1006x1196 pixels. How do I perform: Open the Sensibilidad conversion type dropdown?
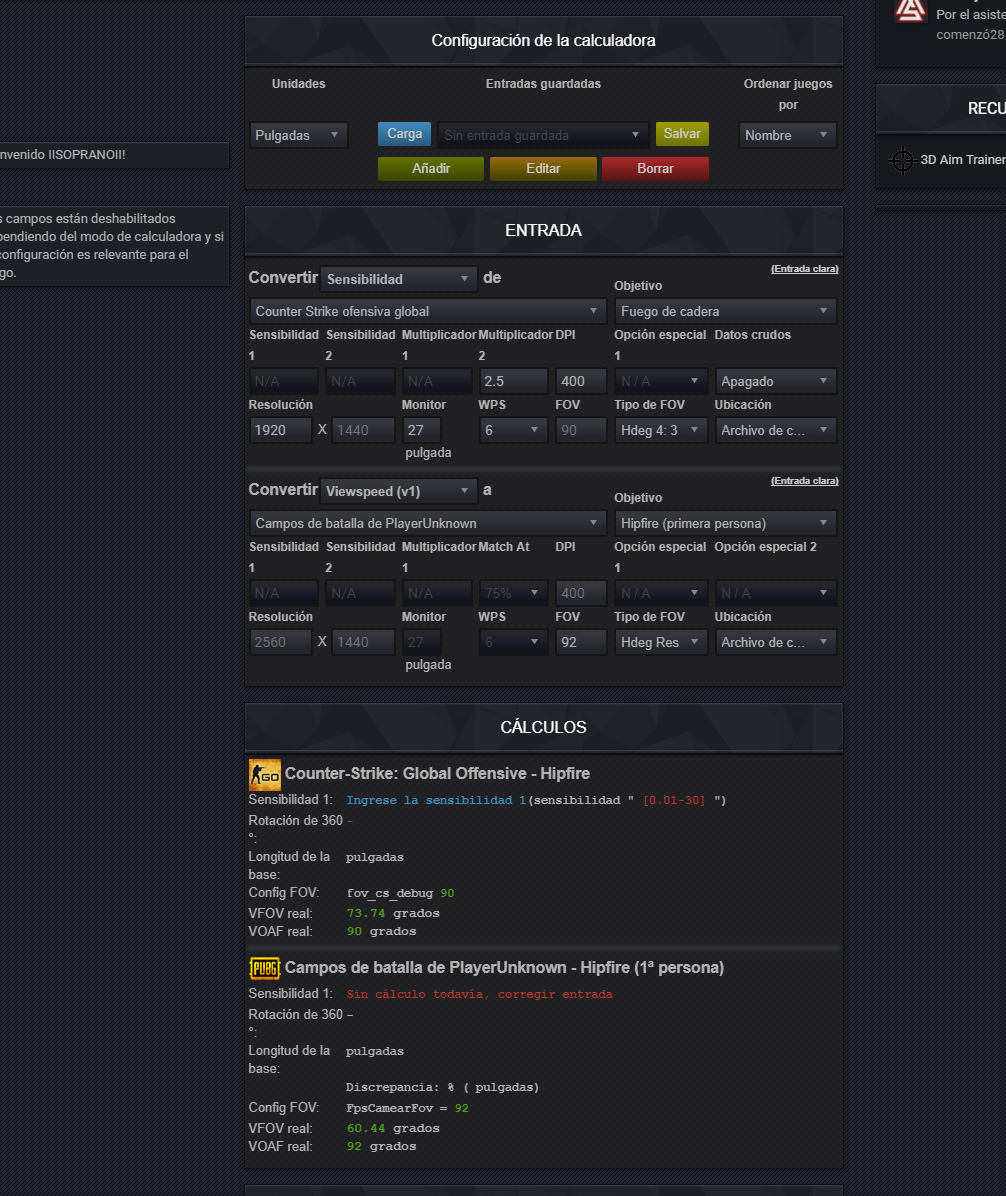(399, 279)
